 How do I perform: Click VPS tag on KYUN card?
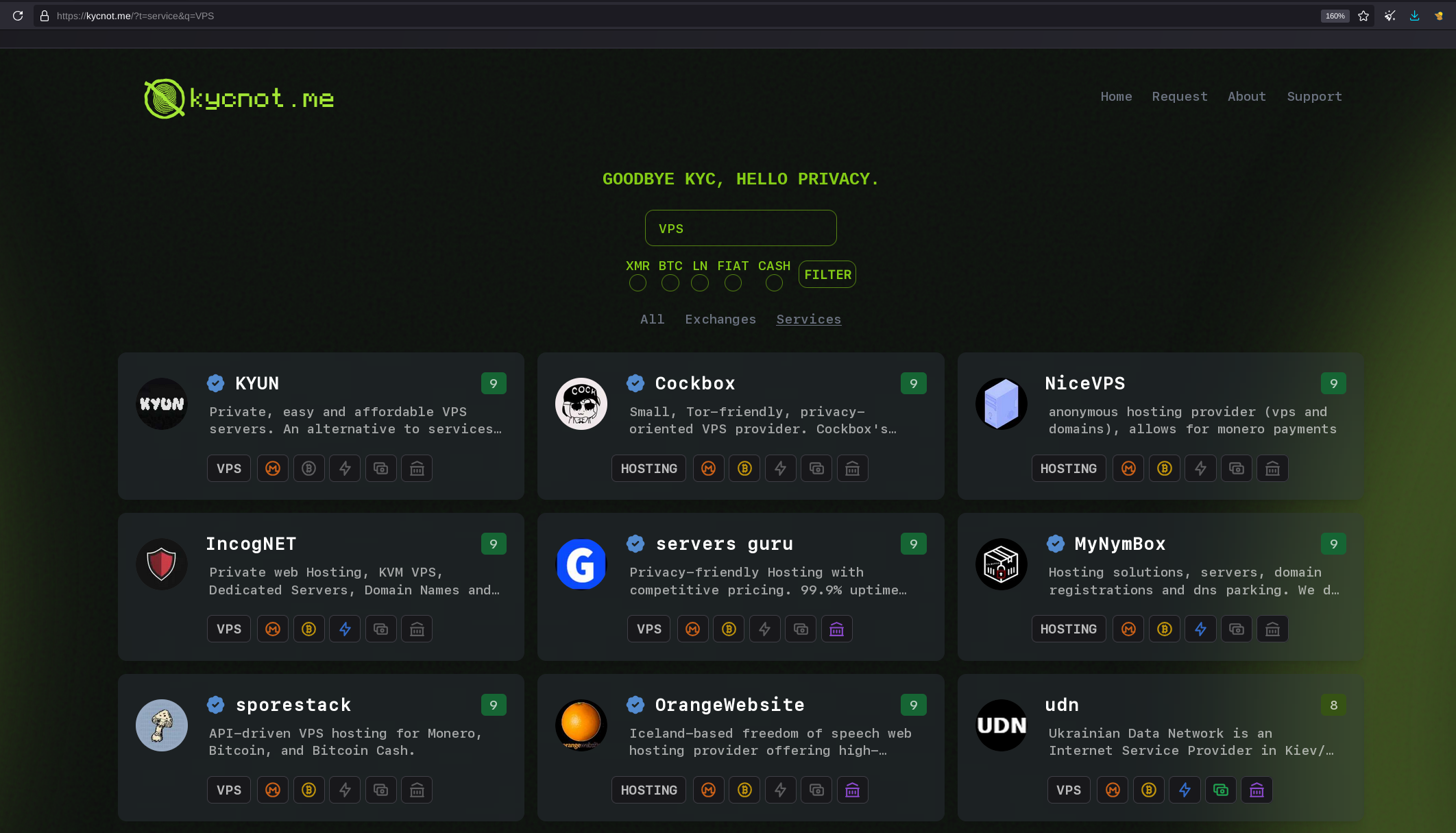pyautogui.click(x=229, y=468)
